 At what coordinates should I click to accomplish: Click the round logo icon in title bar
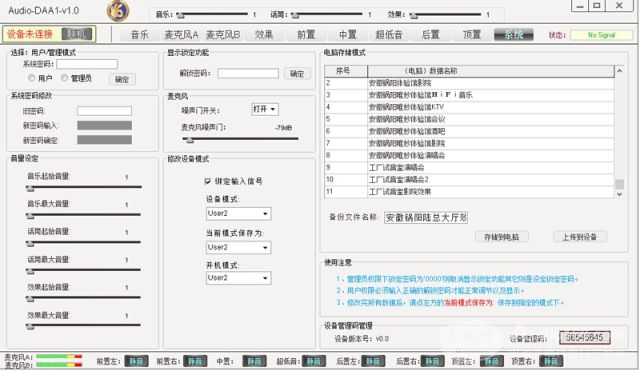tap(118, 11)
